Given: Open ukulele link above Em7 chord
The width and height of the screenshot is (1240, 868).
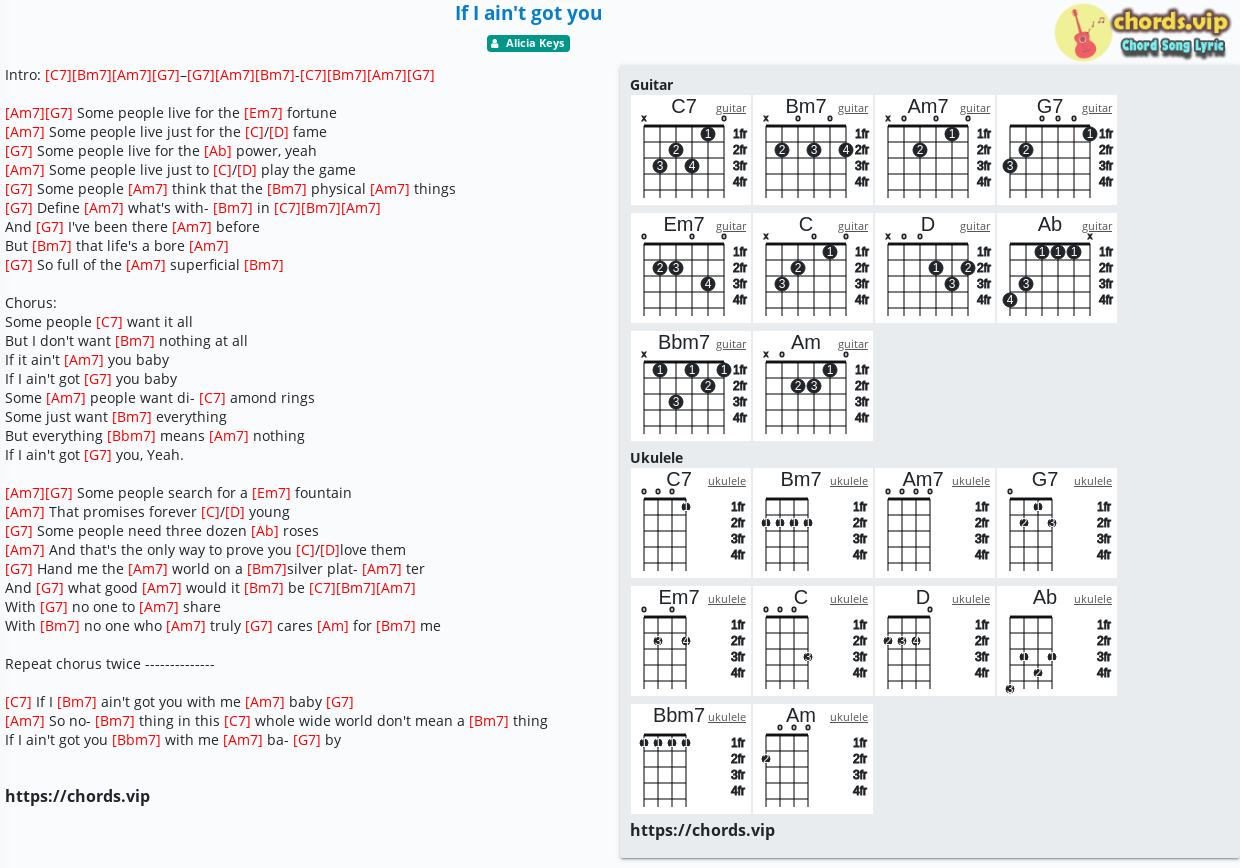Looking at the screenshot, I should [727, 599].
